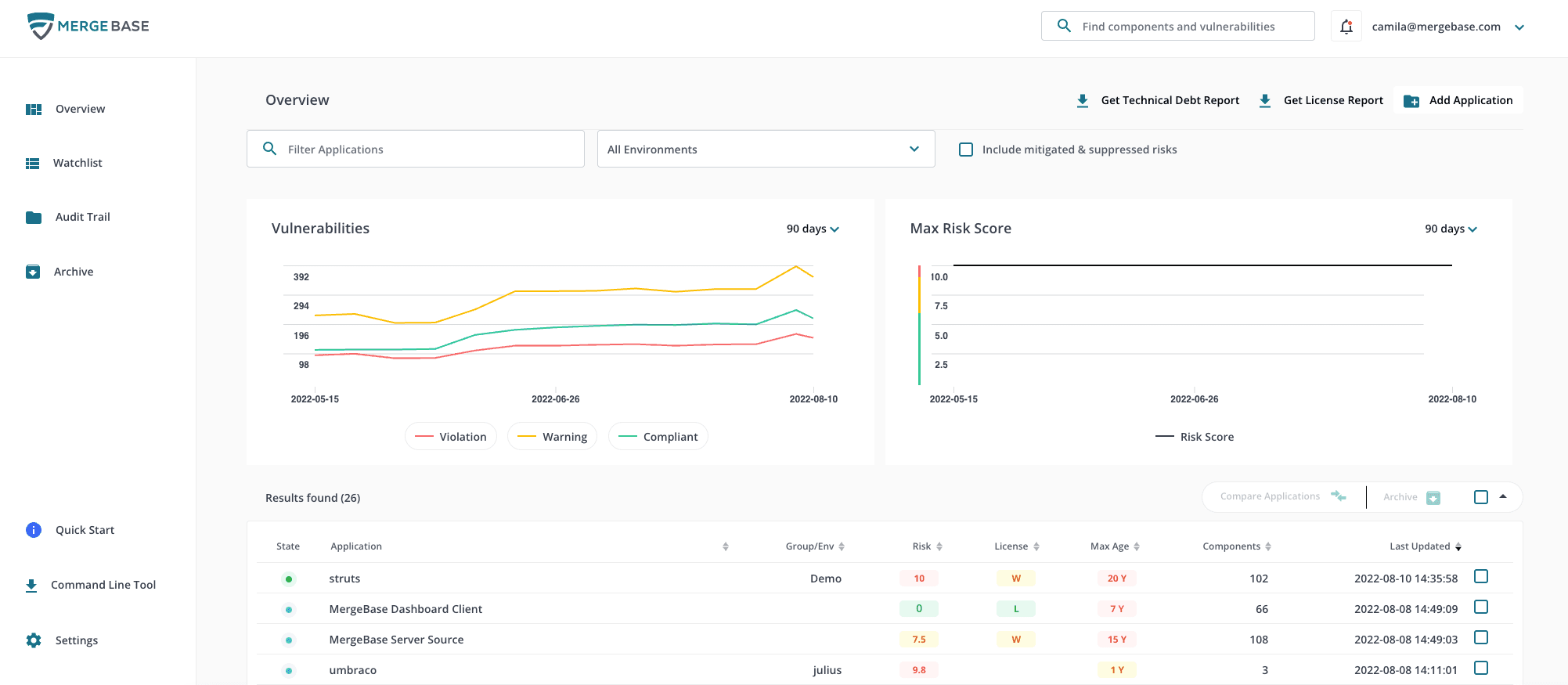Collapse the results toolbar caret
1568x685 pixels.
coord(1503,496)
